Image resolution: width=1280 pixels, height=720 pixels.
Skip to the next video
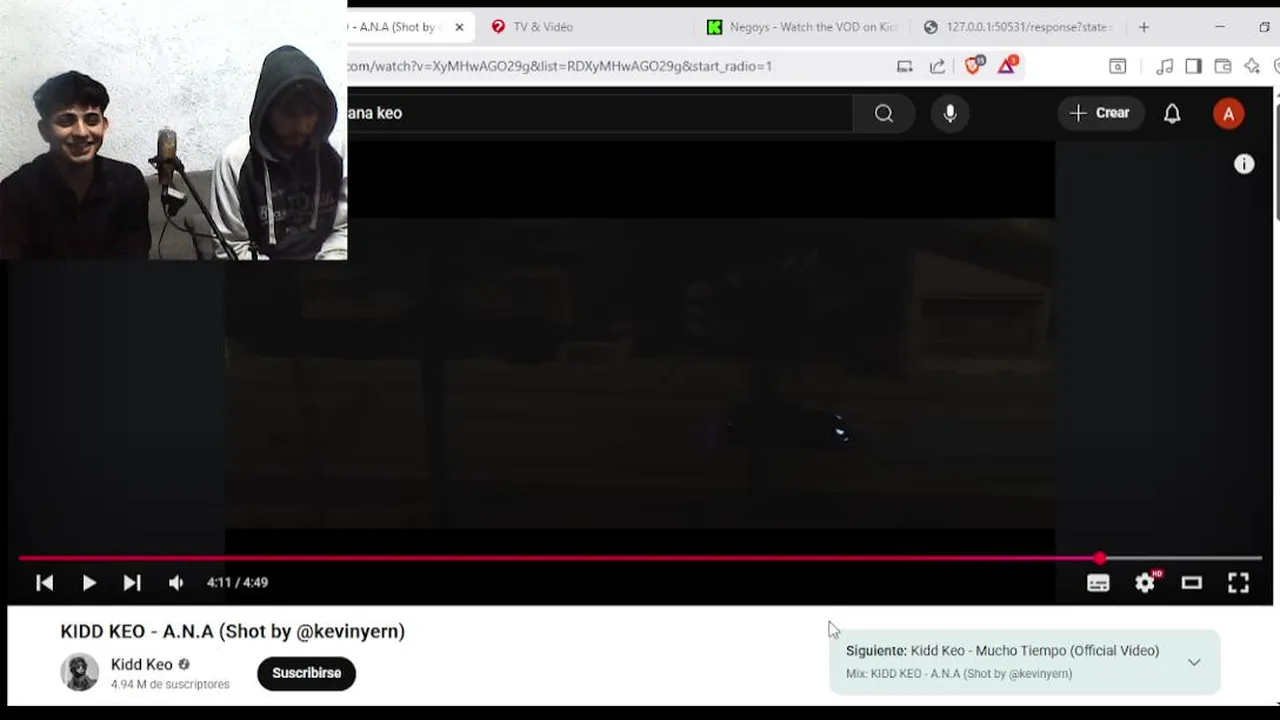[x=132, y=583]
